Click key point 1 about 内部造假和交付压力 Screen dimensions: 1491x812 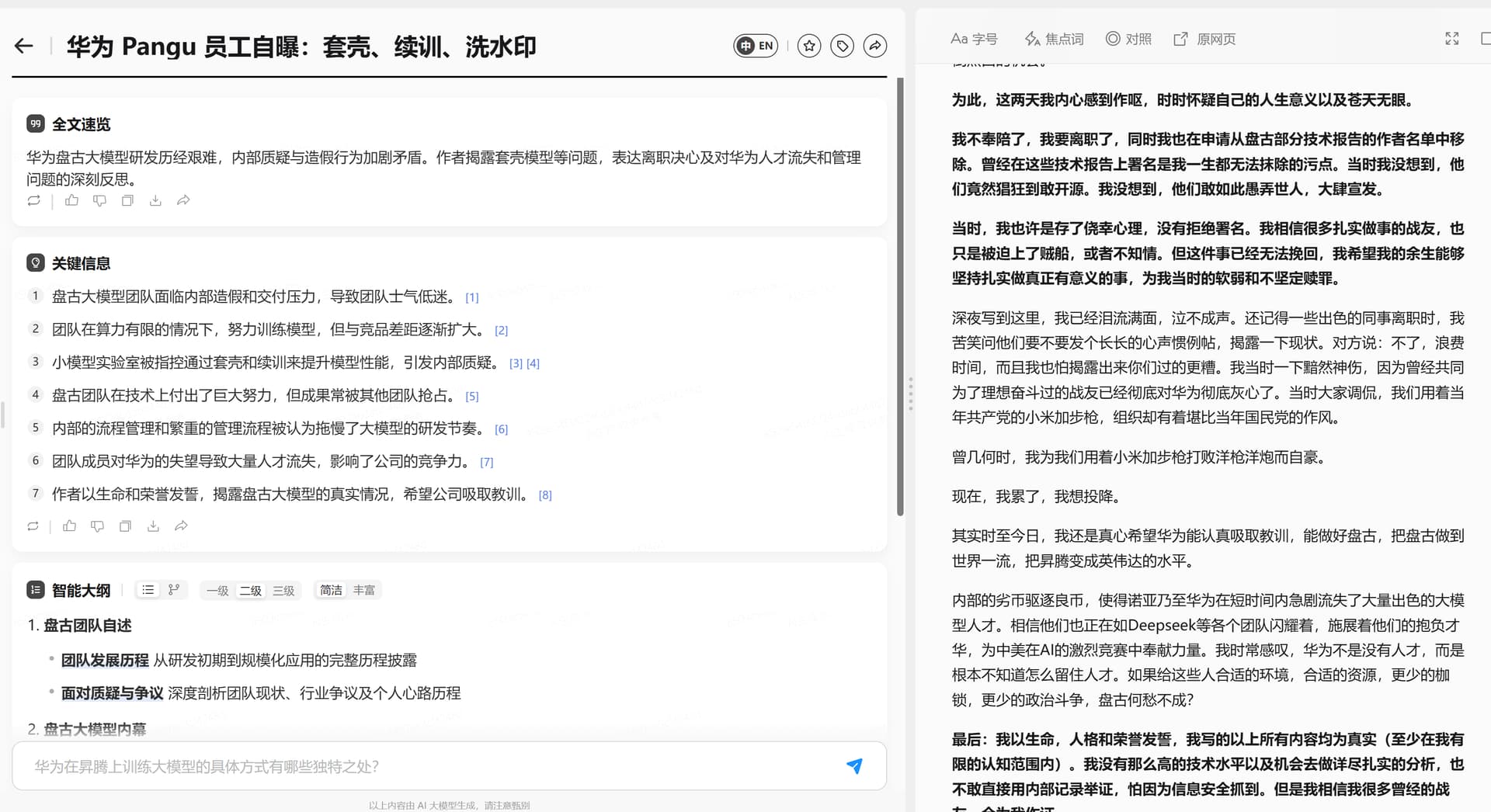(254, 297)
